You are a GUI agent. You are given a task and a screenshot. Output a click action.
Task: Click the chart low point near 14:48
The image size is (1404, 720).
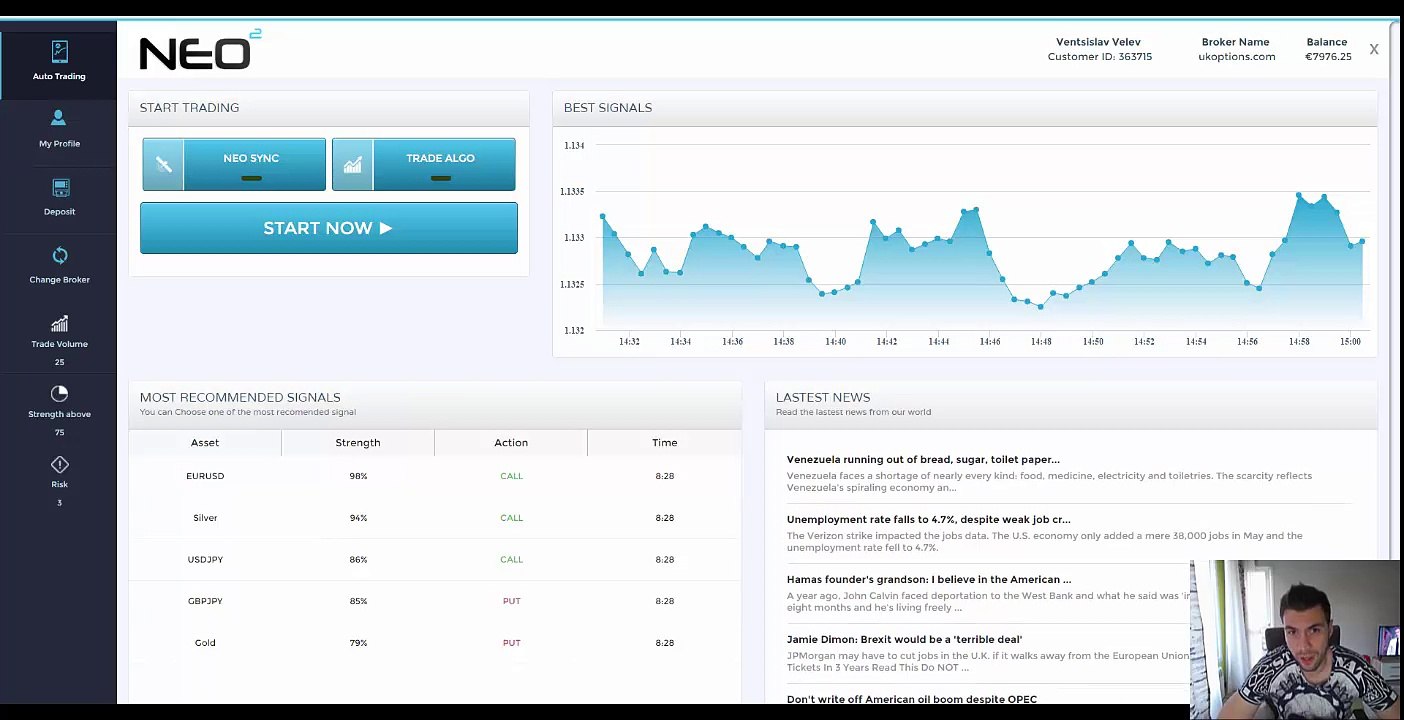[x=1041, y=307]
